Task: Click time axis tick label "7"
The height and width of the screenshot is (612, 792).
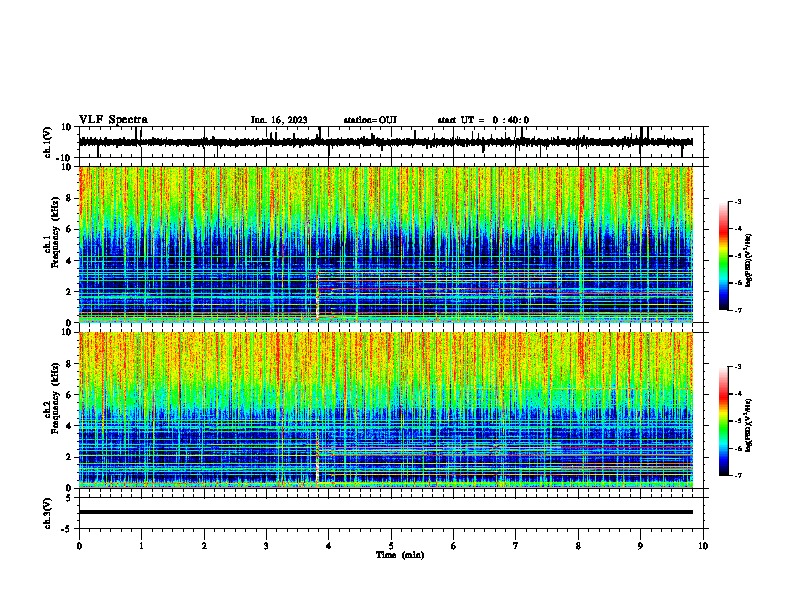Action: [516, 546]
